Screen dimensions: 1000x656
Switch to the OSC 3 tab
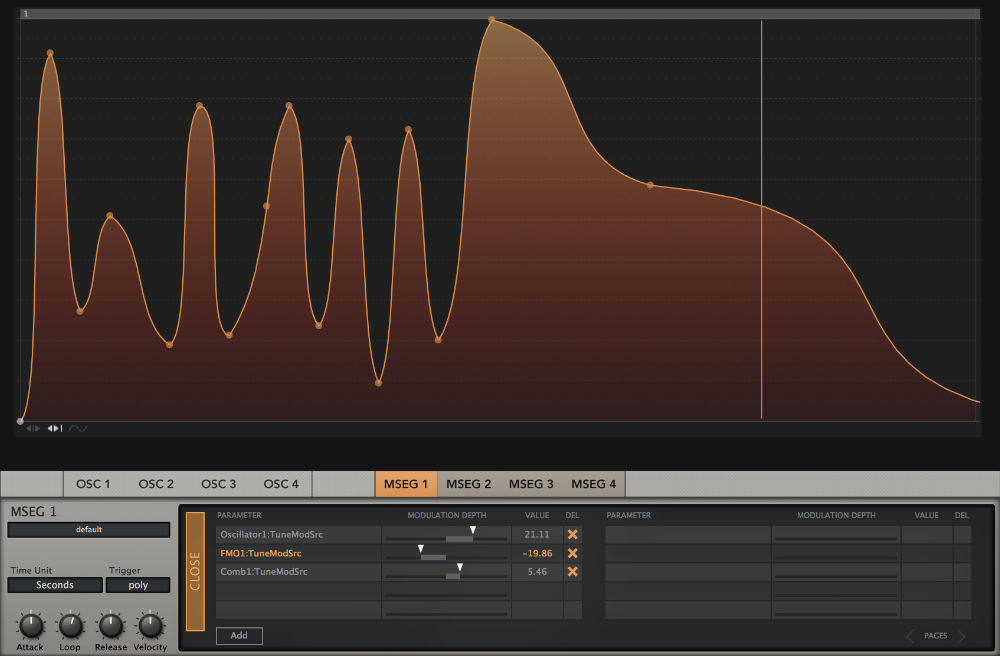tap(218, 484)
